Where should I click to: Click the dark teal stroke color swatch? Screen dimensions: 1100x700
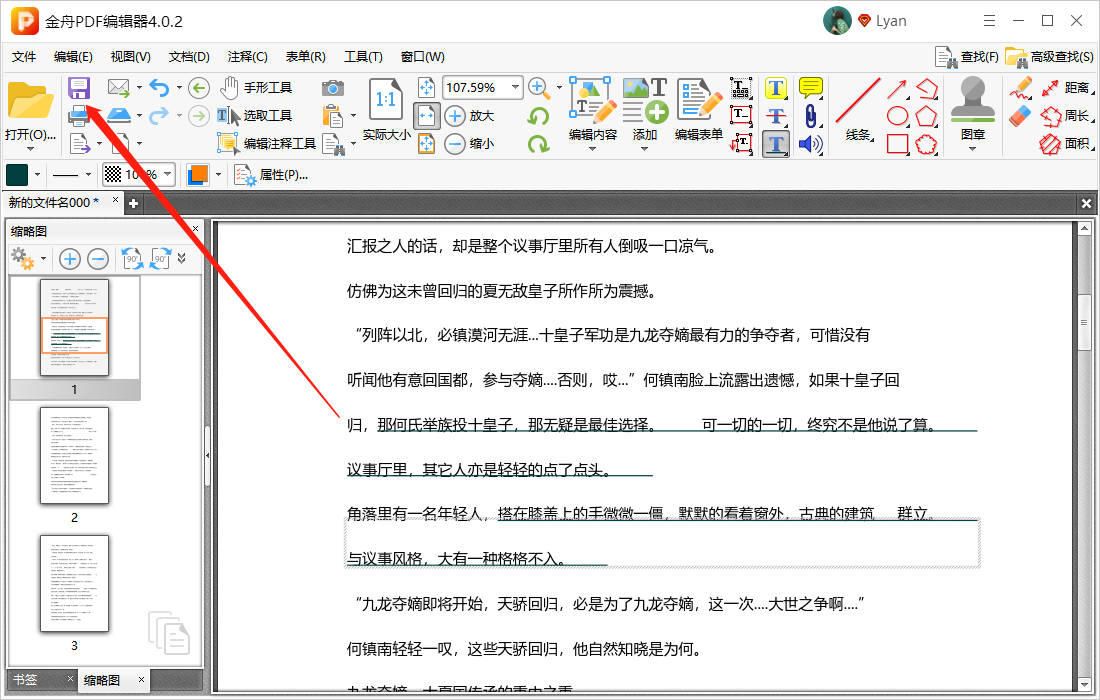click(x=17, y=175)
